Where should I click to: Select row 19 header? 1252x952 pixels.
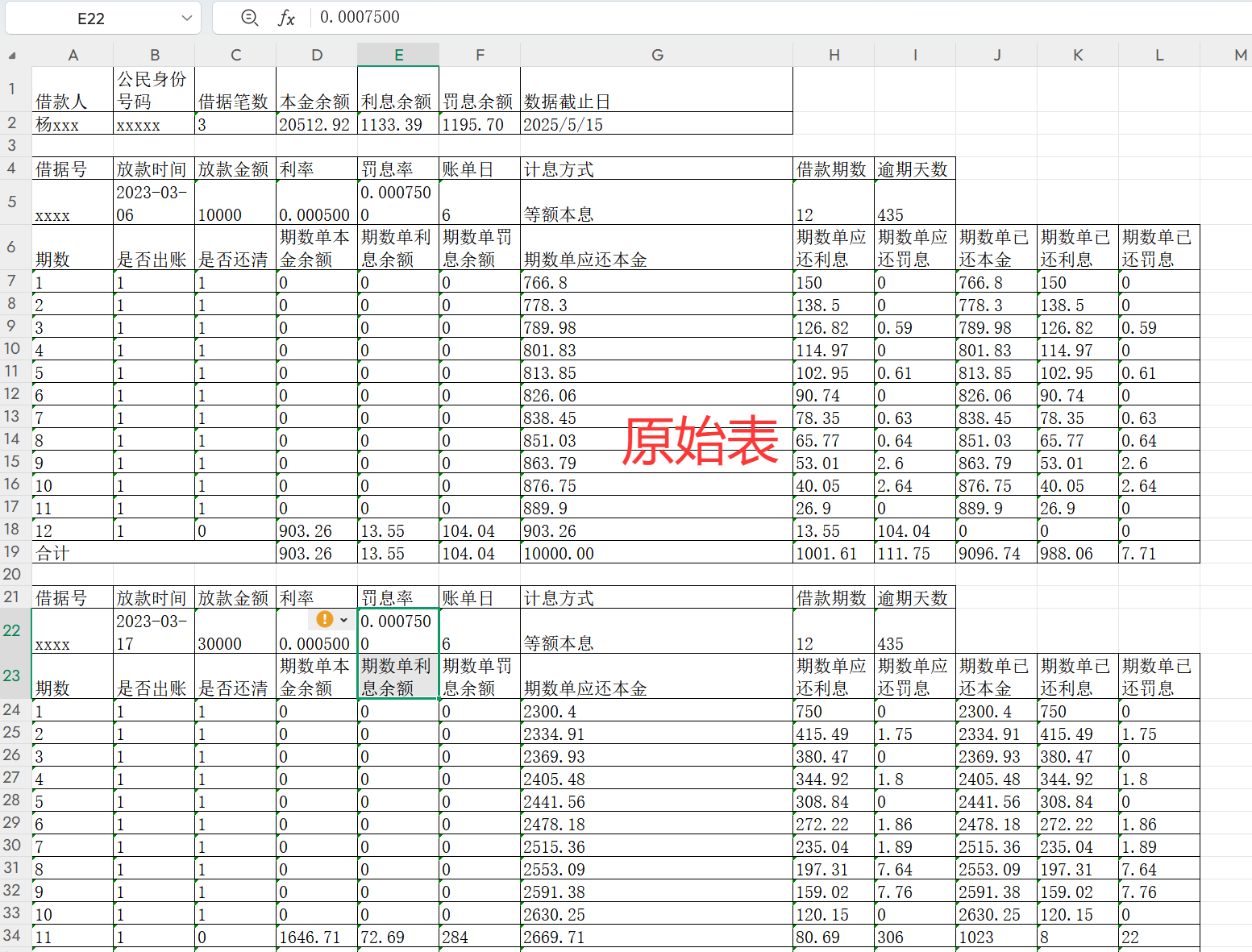tap(12, 552)
